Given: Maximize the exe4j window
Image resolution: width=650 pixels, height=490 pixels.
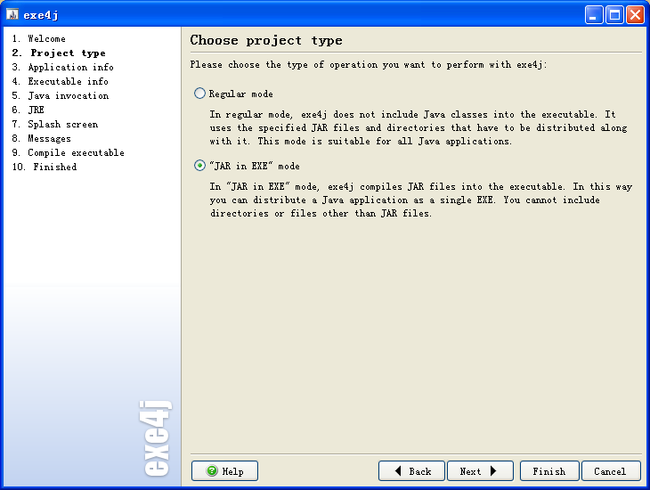Looking at the screenshot, I should [615, 15].
